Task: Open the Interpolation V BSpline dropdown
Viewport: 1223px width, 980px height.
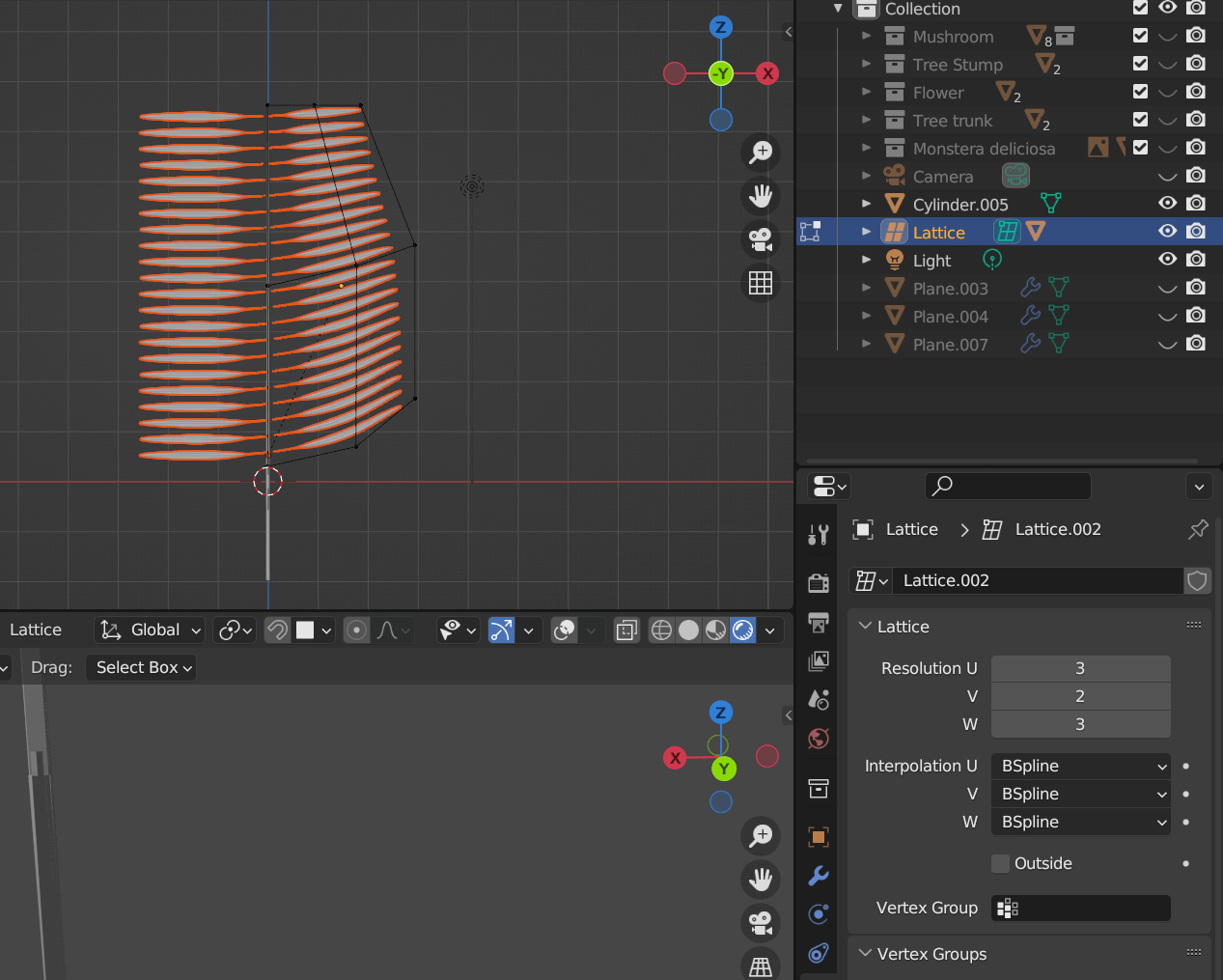Action: point(1080,794)
